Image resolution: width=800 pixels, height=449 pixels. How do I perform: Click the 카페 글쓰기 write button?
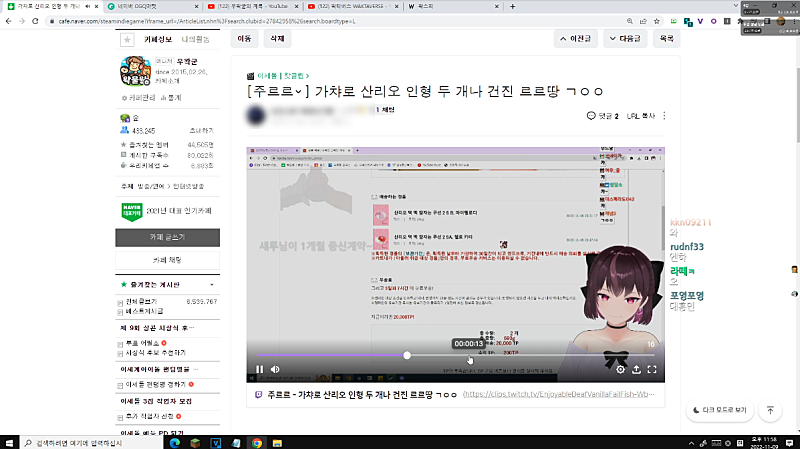pos(167,237)
